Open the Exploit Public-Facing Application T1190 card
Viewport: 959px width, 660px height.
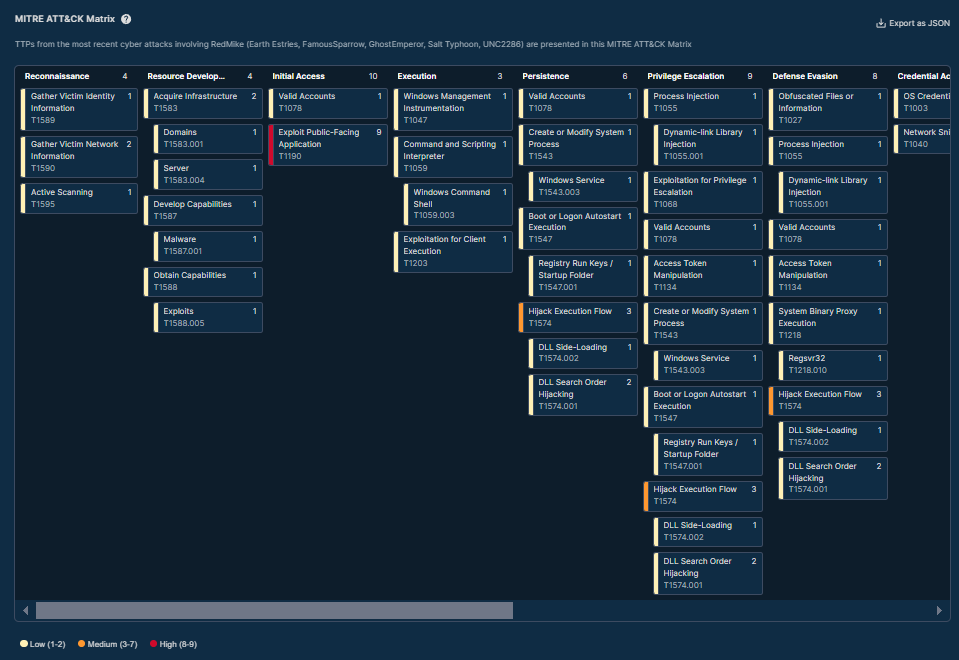click(x=327, y=145)
